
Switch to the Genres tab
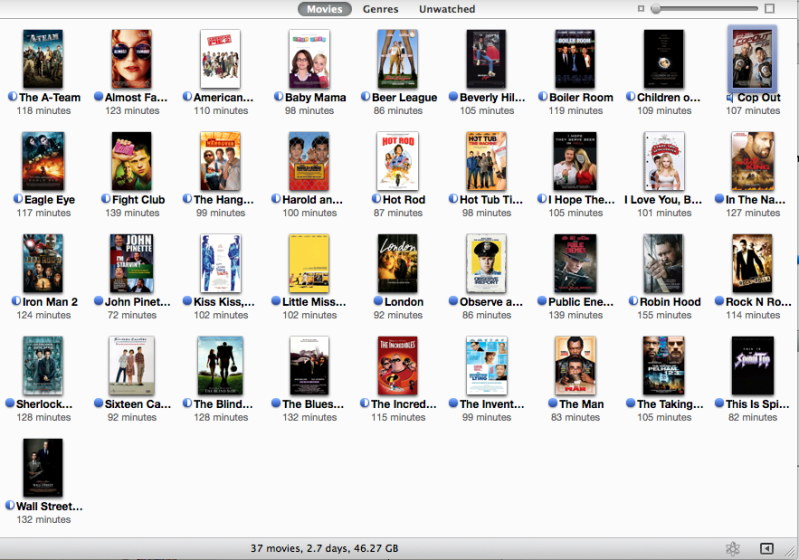pyautogui.click(x=380, y=9)
